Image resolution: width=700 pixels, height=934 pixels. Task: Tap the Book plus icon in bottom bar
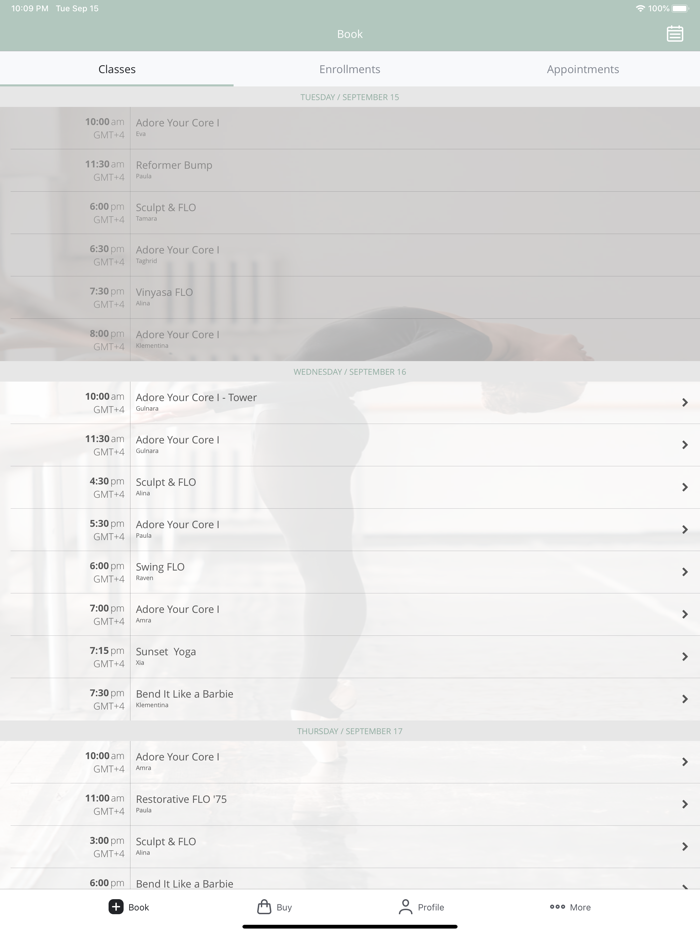116,907
